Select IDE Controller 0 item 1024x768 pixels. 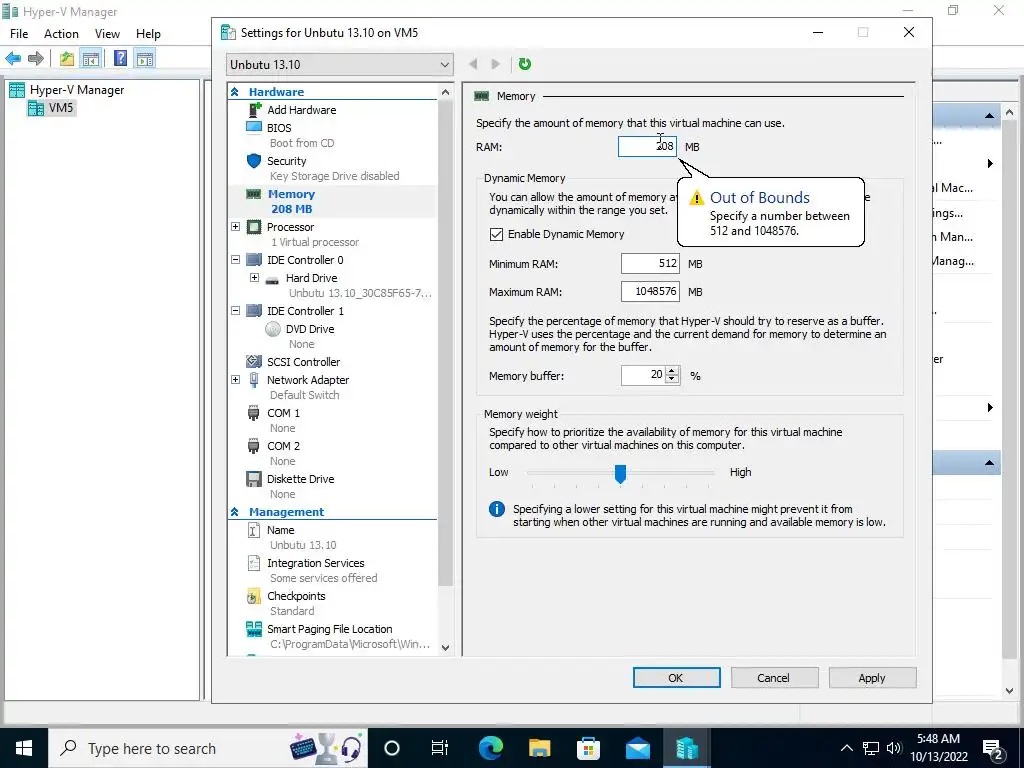coord(304,260)
